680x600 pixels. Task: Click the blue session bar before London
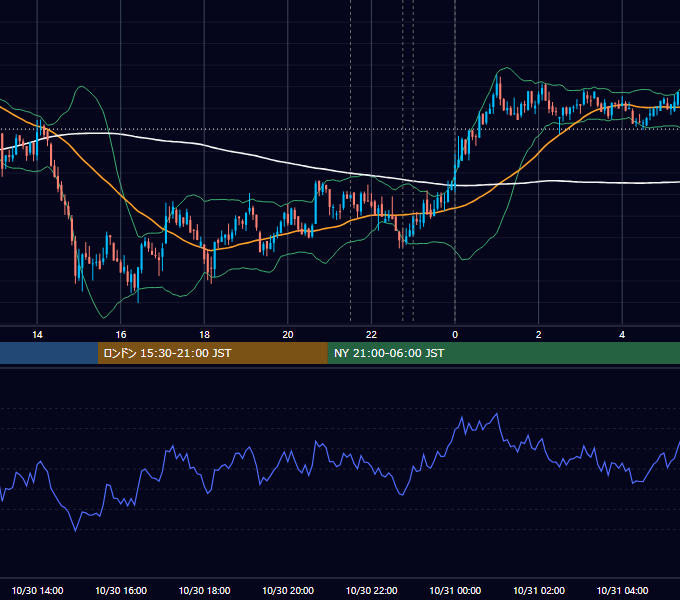(49, 353)
